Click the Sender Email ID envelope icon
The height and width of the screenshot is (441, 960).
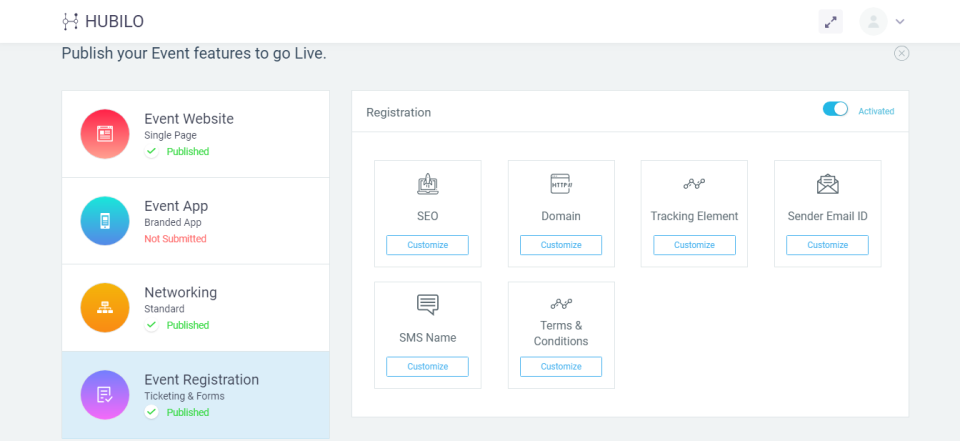click(827, 184)
